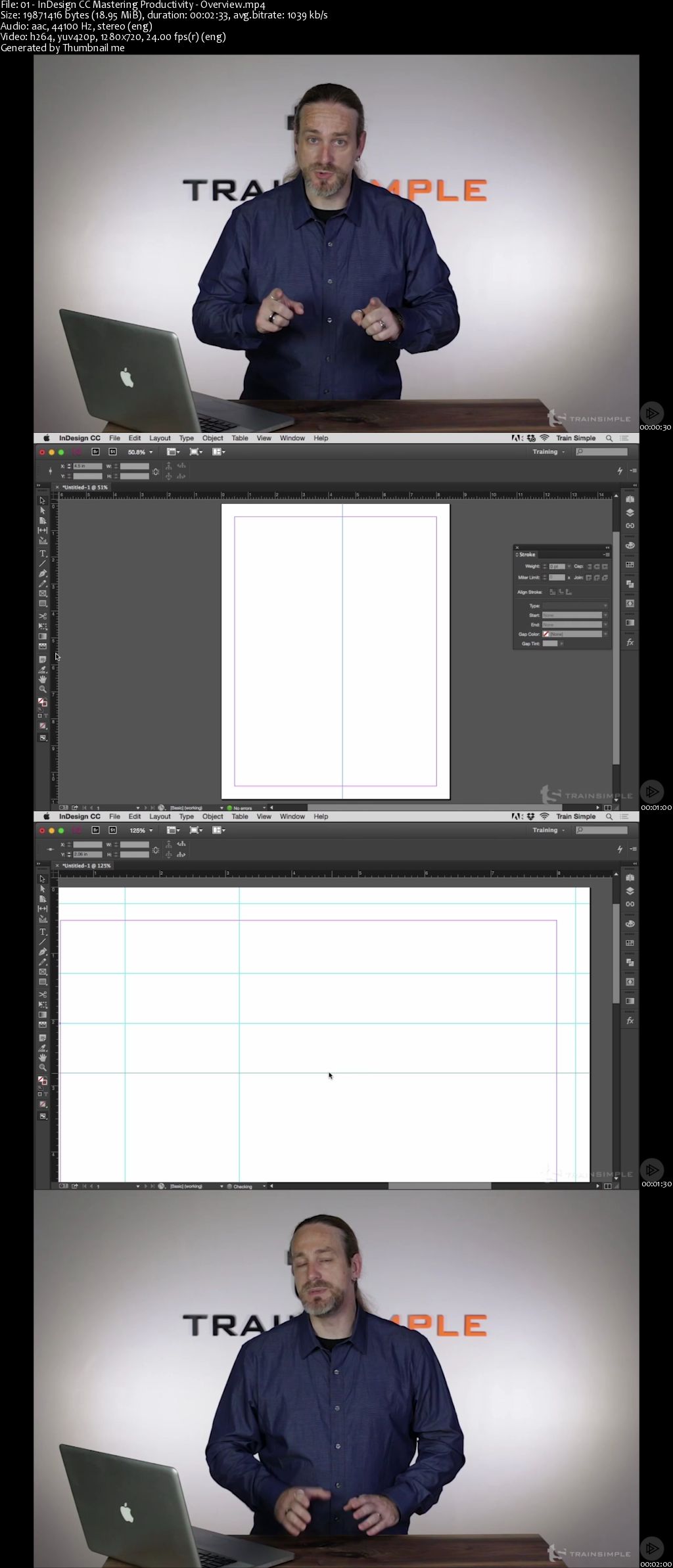Select the Page tool in the 51% window
Image resolution: width=673 pixels, height=1568 pixels.
pyautogui.click(x=43, y=520)
